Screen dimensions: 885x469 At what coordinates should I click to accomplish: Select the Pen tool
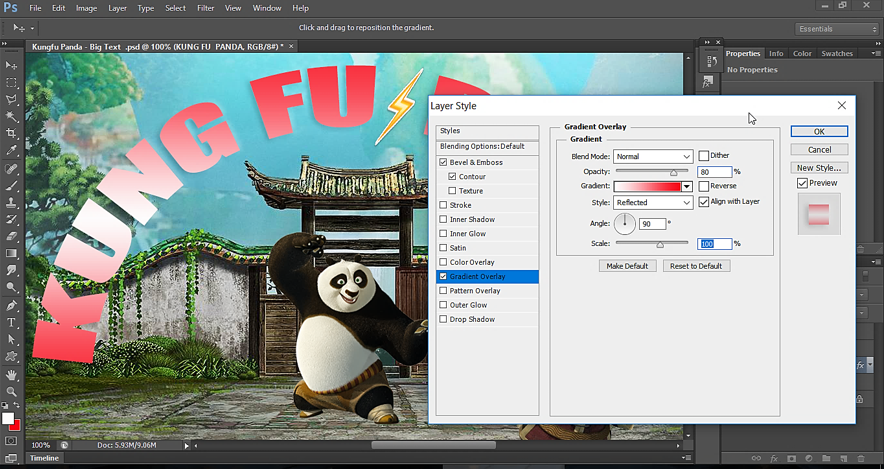click(x=11, y=306)
